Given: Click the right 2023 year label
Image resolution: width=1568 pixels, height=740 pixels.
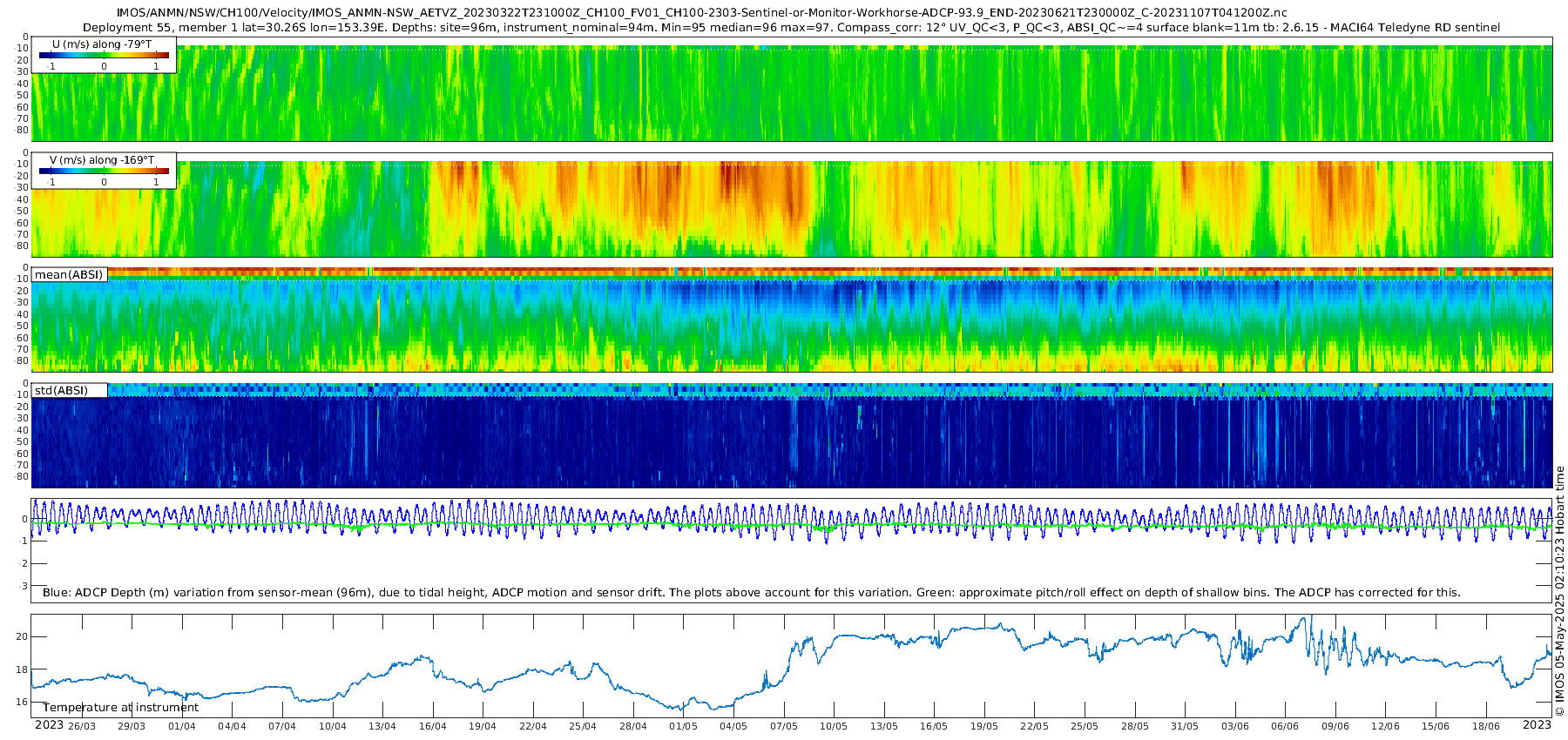Looking at the screenshot, I should [x=1537, y=724].
